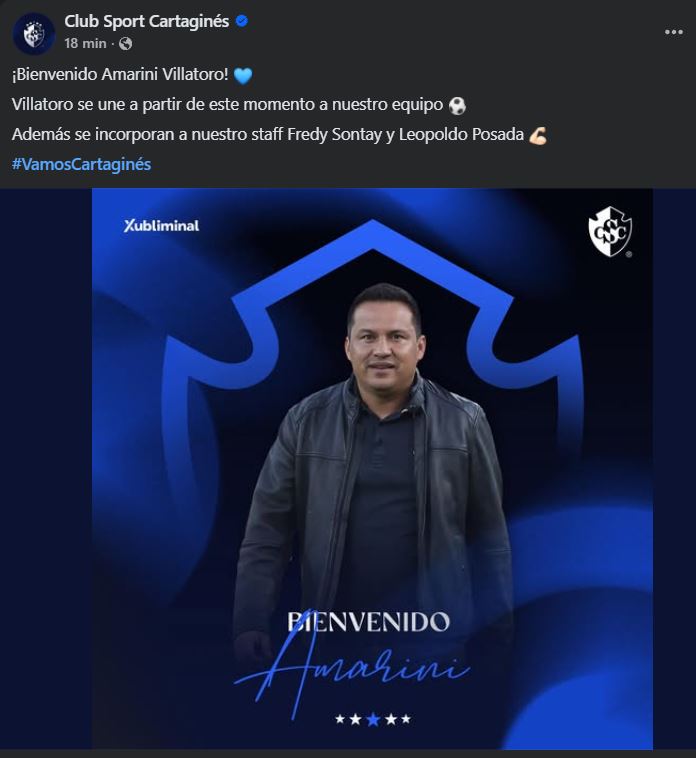This screenshot has width=696, height=758.
Task: Open the Club Sport Cartaginés profile picture
Action: [x=34, y=33]
